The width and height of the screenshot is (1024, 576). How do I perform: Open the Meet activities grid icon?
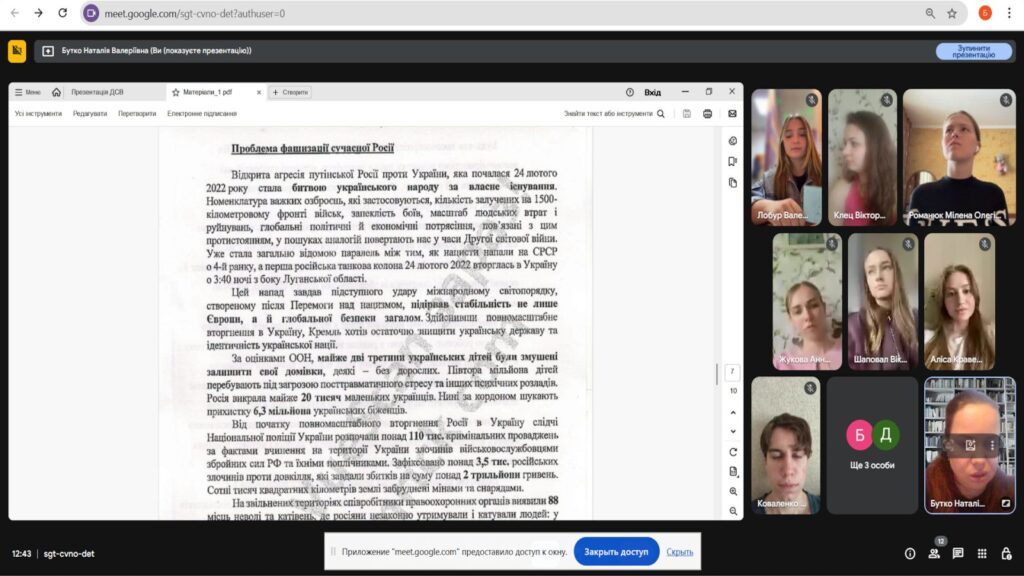[982, 553]
